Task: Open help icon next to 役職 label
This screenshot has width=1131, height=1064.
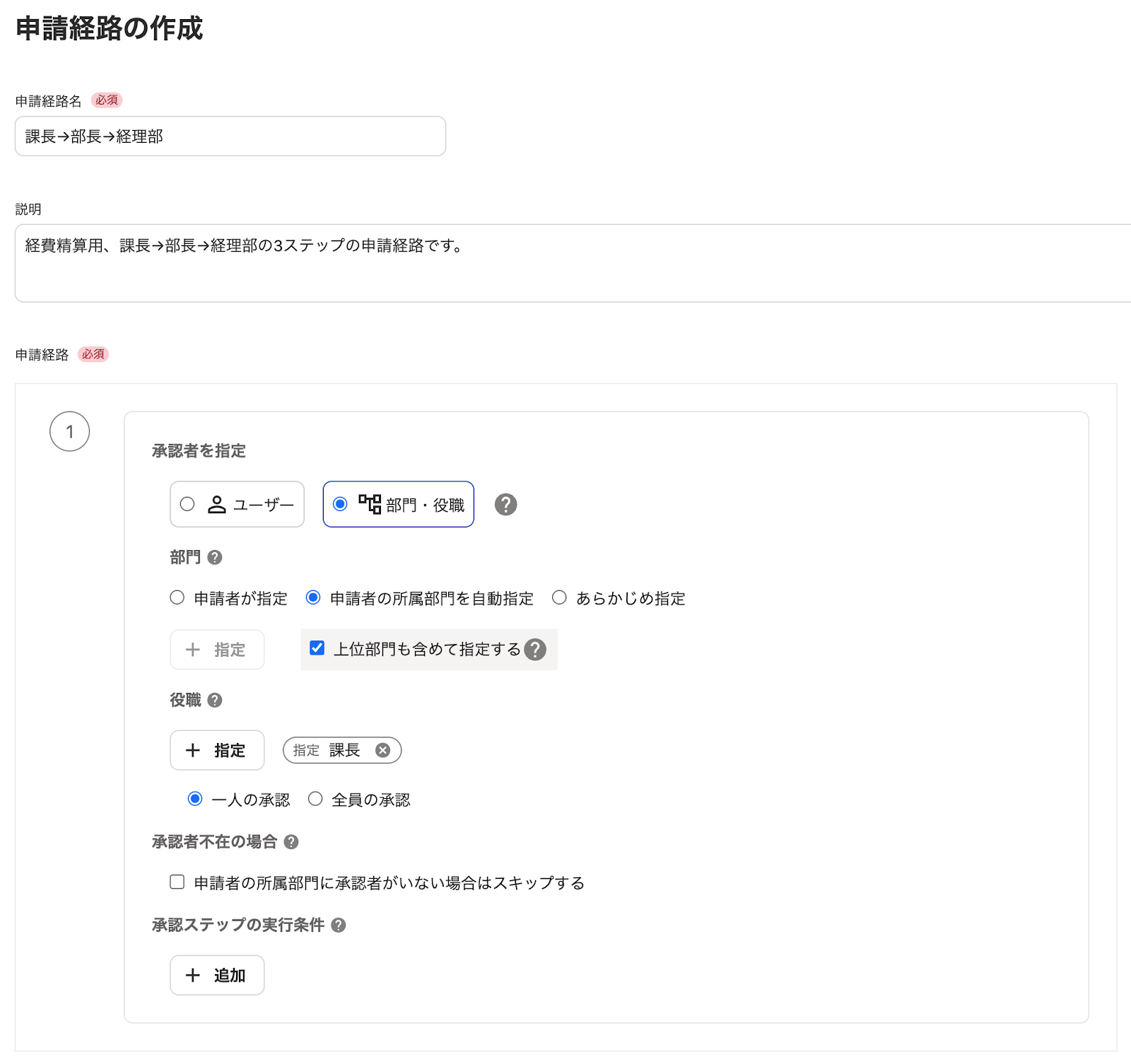Action: pos(215,700)
